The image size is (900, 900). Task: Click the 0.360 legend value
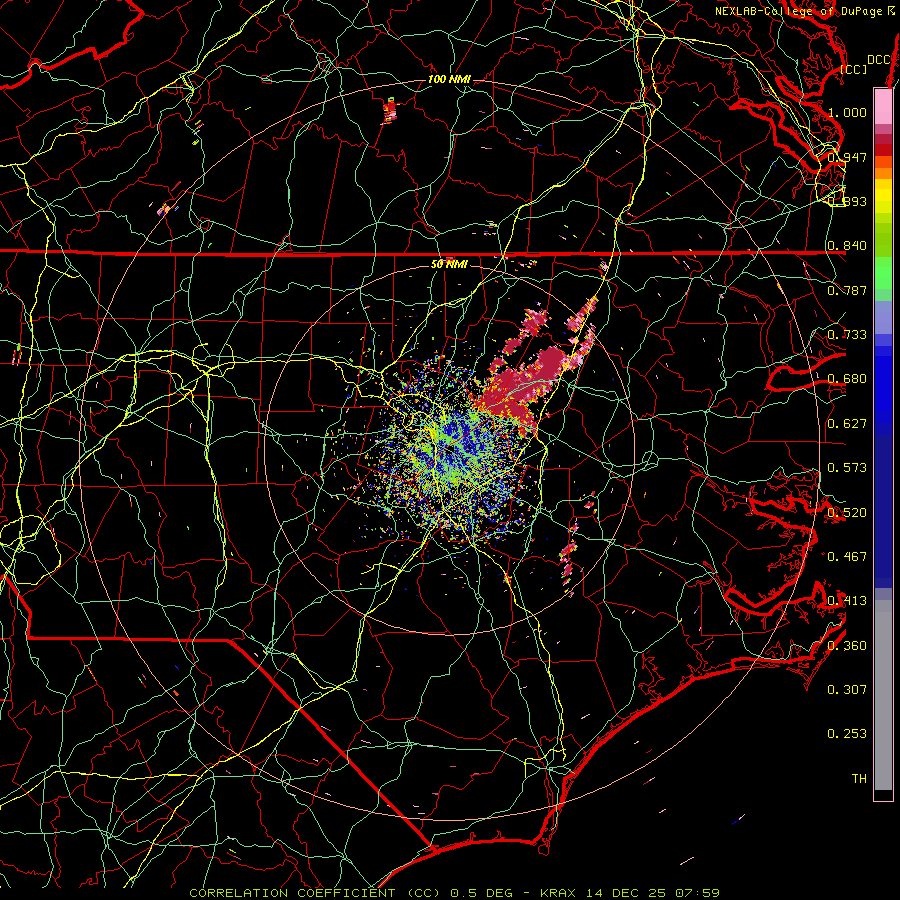pos(847,646)
